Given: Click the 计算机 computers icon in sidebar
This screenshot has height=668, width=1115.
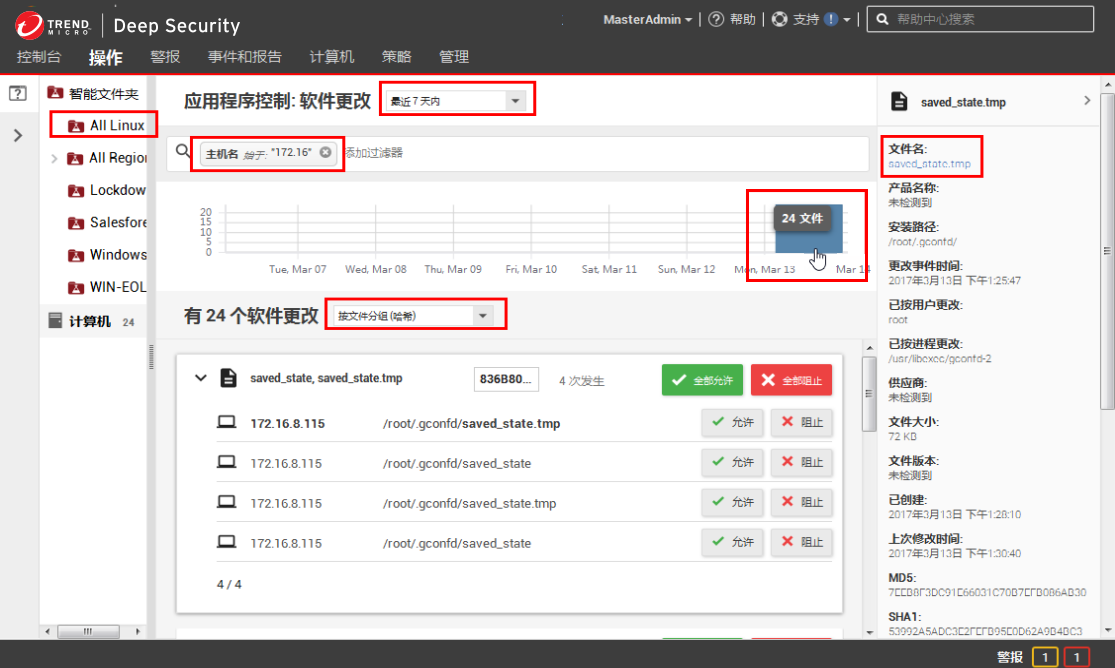Looking at the screenshot, I should pos(56,321).
